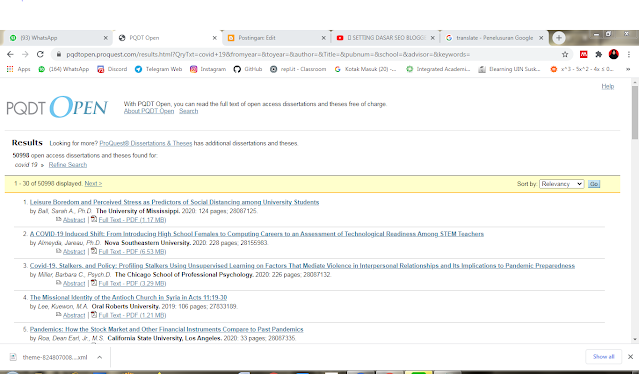This screenshot has width=639, height=374.
Task: Open ProQuest Dissertations & Theses link
Action: click(x=146, y=143)
